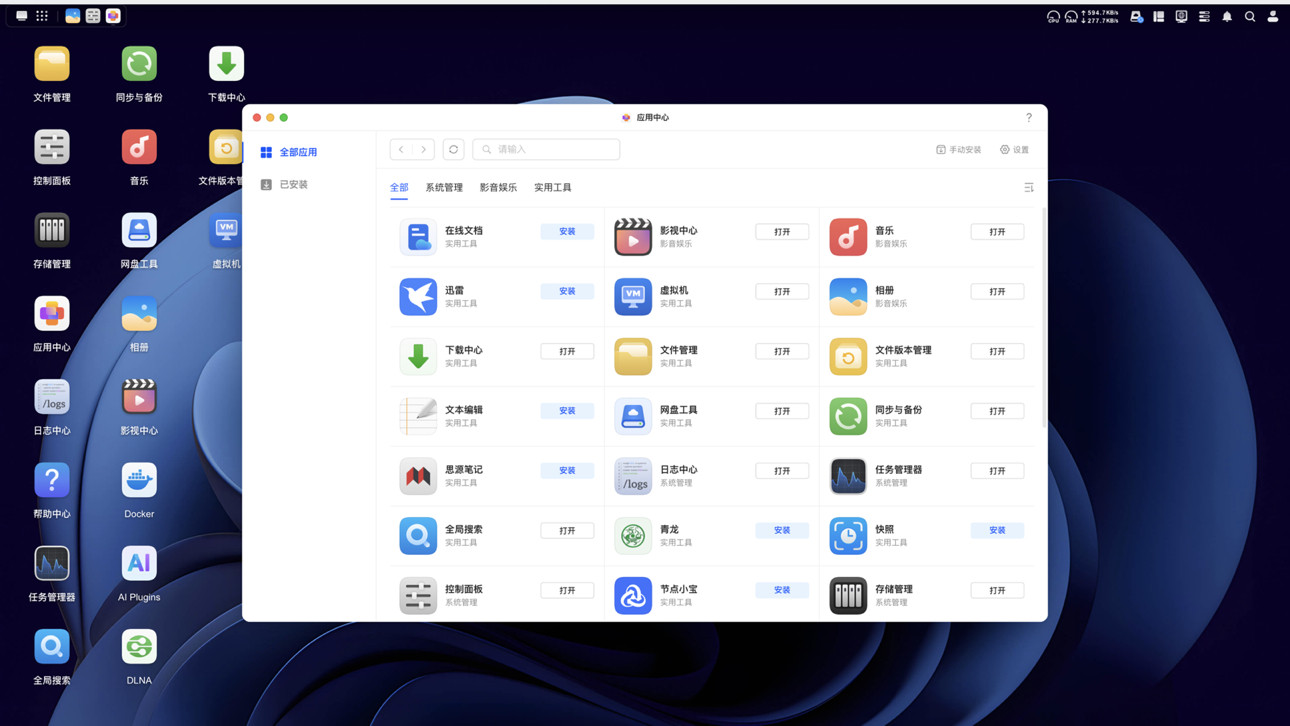Click the 手动安装 button
The image size is (1290, 726).
(x=959, y=150)
